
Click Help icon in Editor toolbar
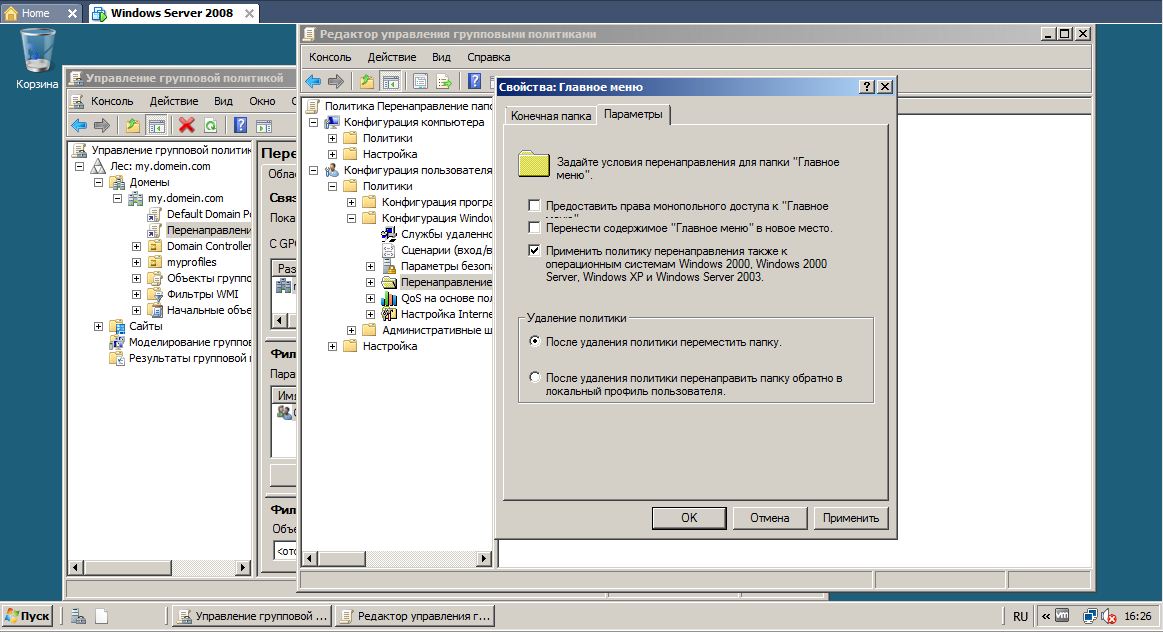(475, 82)
